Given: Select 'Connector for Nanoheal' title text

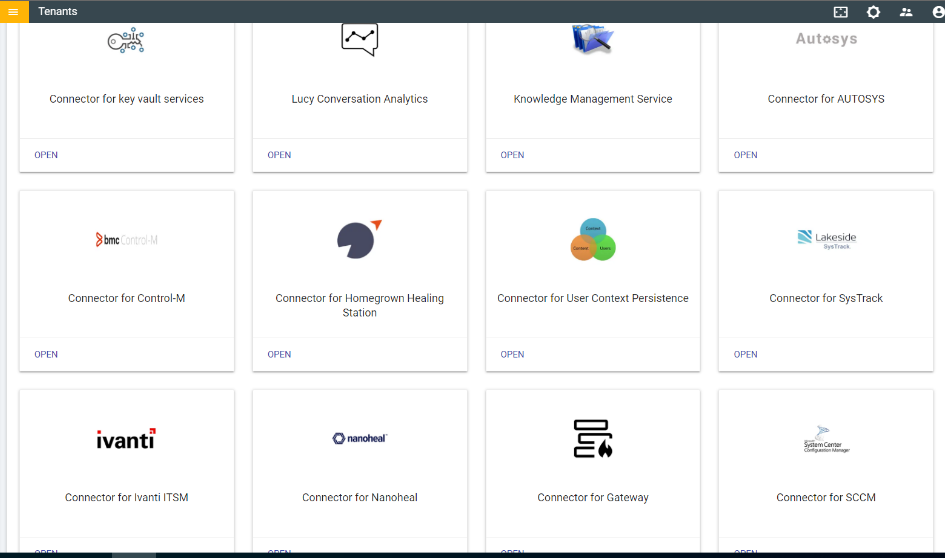Looking at the screenshot, I should click(x=360, y=497).
